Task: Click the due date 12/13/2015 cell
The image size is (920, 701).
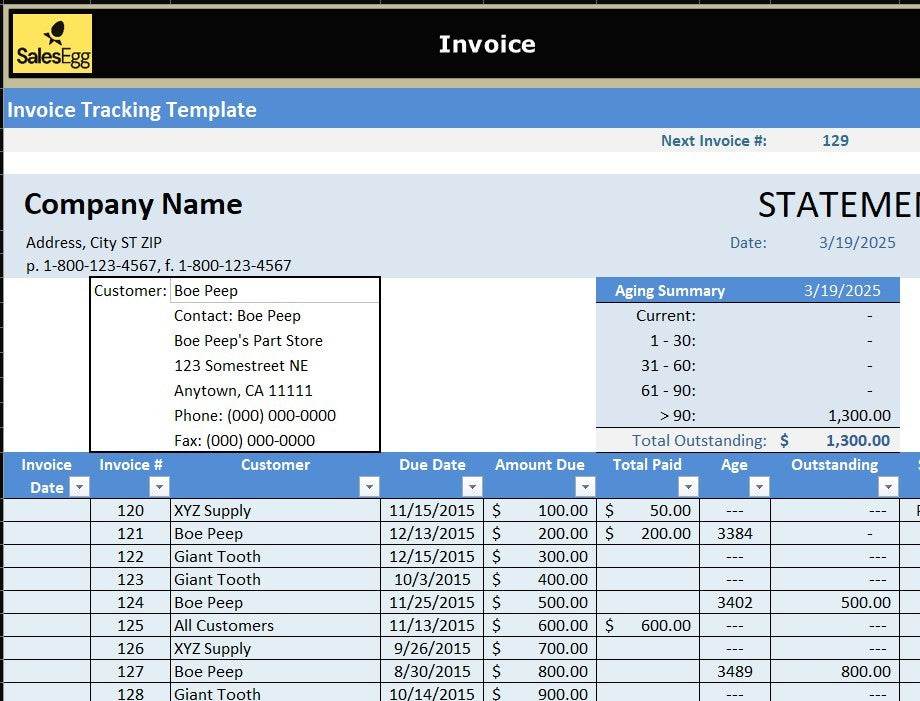Action: pyautogui.click(x=432, y=534)
